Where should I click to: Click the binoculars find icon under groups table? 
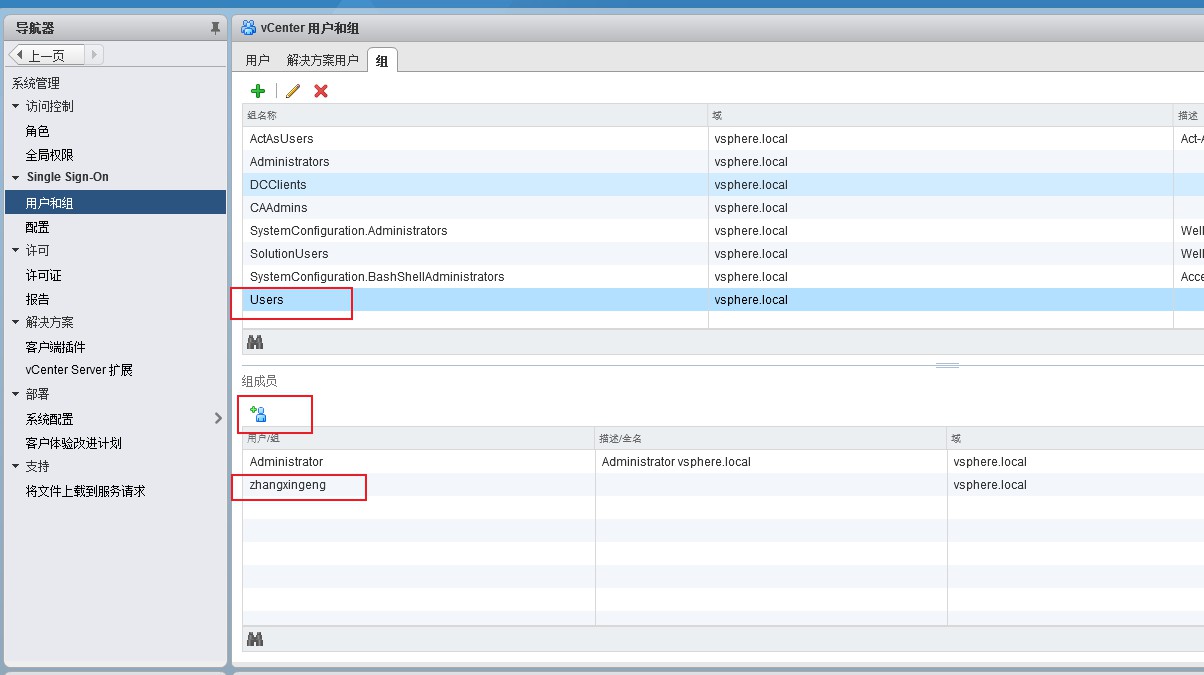[x=255, y=342]
